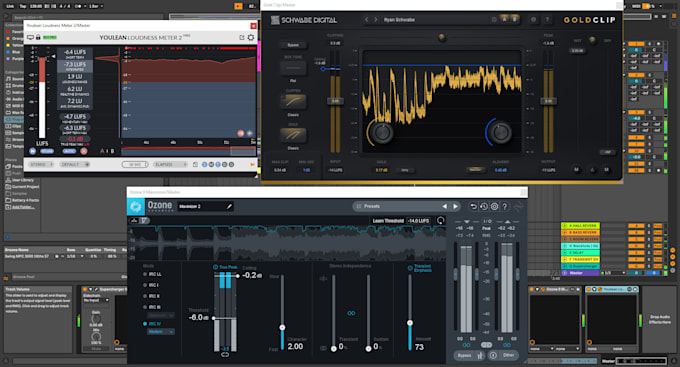Click the red reset X in Youlean
Image resolution: width=680 pixels, height=367 pixels.
[x=84, y=151]
